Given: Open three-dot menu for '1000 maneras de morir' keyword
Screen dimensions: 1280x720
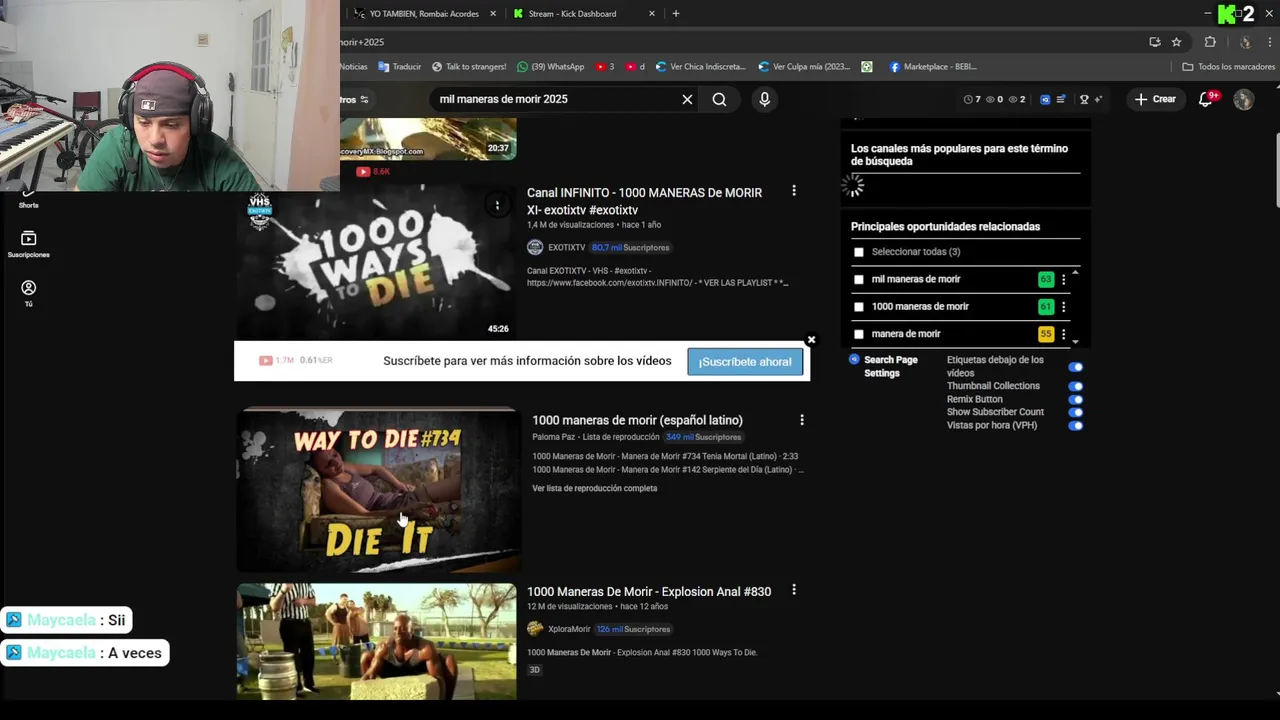Looking at the screenshot, I should pos(1063,307).
